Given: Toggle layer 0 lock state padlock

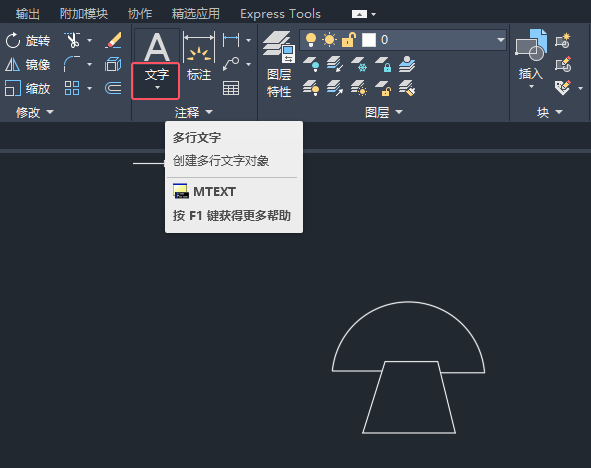Looking at the screenshot, I should coord(349,40).
